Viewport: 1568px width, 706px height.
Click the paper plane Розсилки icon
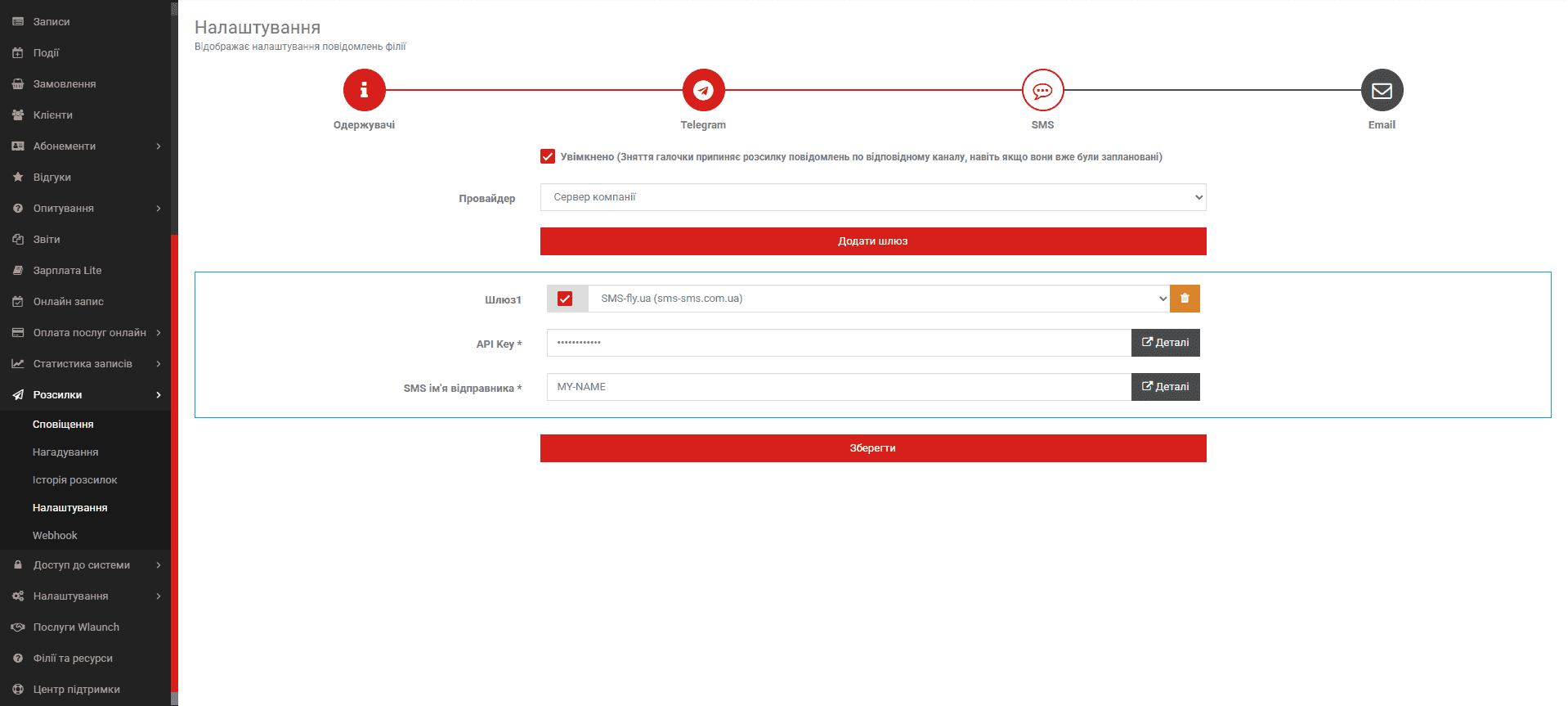click(x=18, y=395)
